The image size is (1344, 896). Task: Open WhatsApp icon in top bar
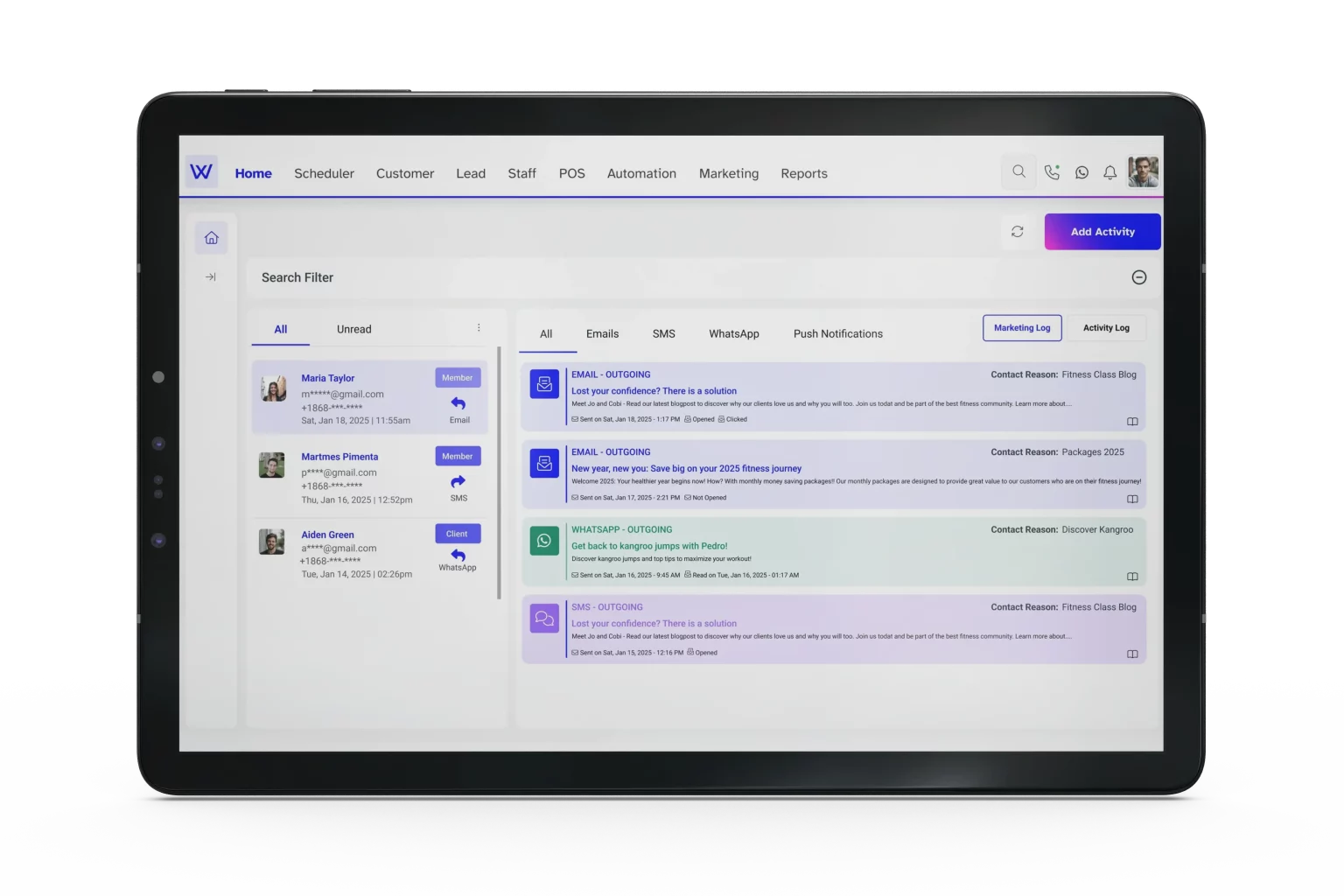[x=1081, y=173]
